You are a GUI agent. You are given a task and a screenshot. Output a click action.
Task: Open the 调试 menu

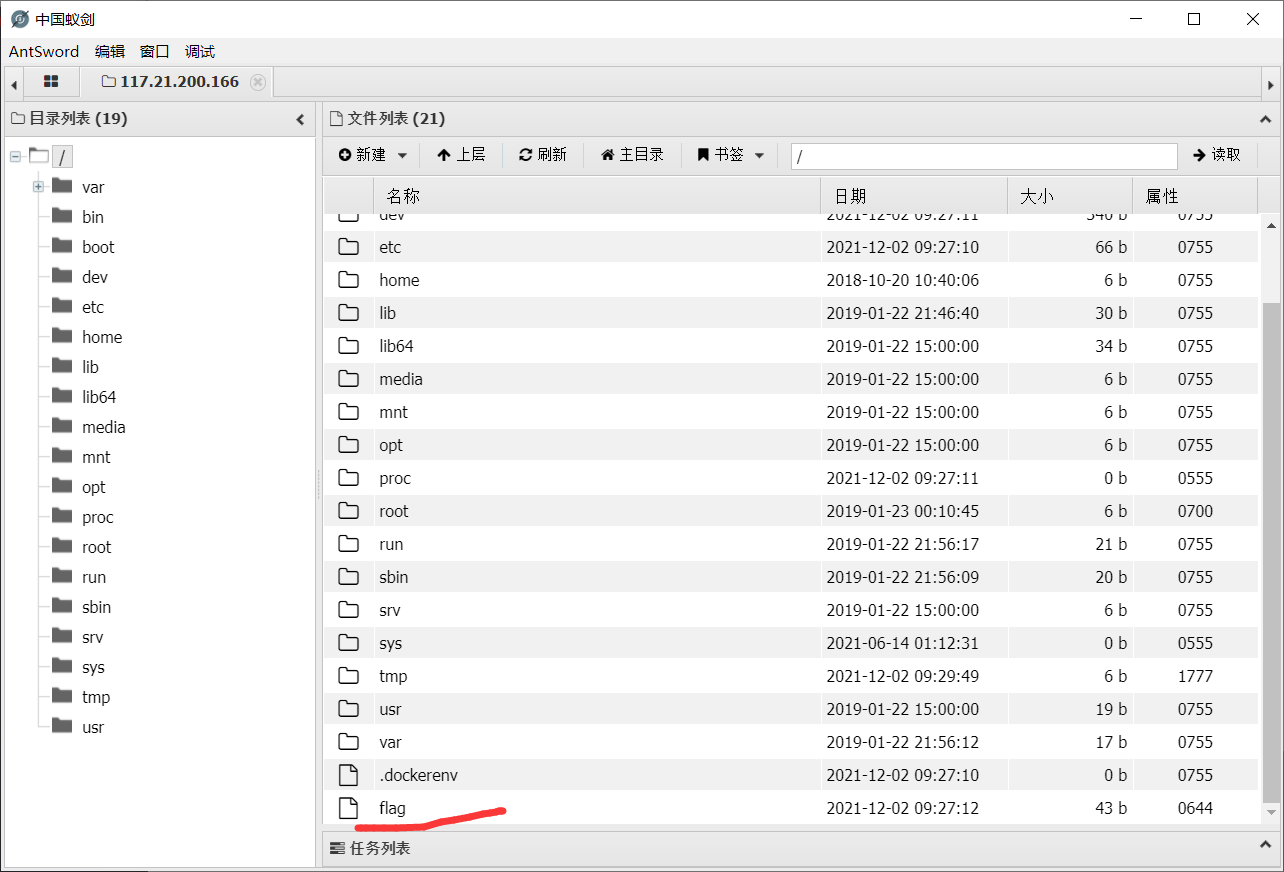(200, 51)
